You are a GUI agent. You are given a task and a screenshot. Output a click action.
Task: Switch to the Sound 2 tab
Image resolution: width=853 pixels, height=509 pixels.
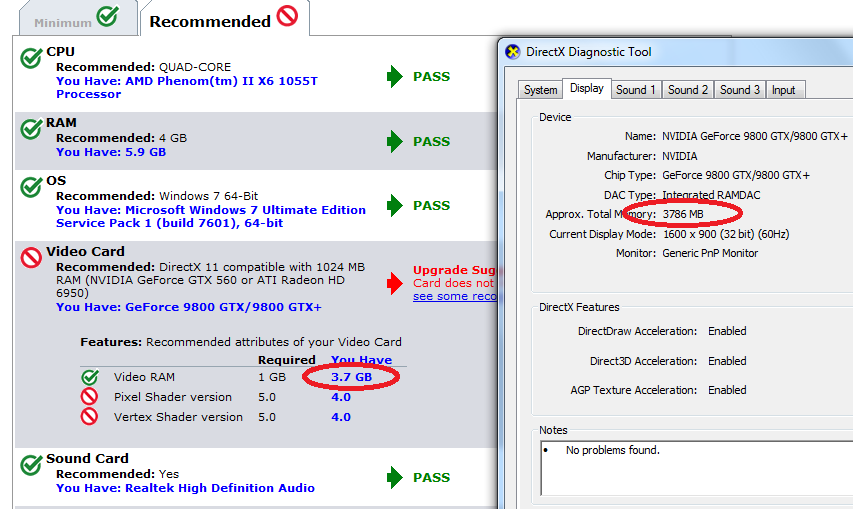[688, 90]
